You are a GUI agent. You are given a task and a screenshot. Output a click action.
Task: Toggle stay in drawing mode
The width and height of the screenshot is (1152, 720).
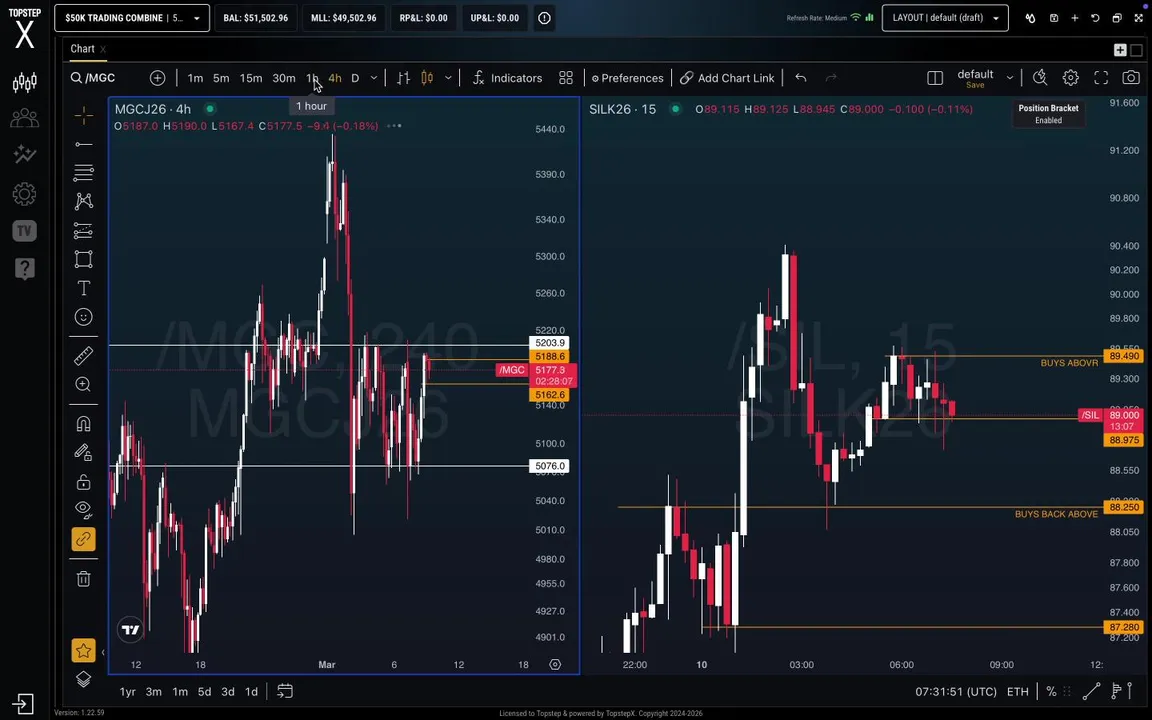click(x=84, y=453)
